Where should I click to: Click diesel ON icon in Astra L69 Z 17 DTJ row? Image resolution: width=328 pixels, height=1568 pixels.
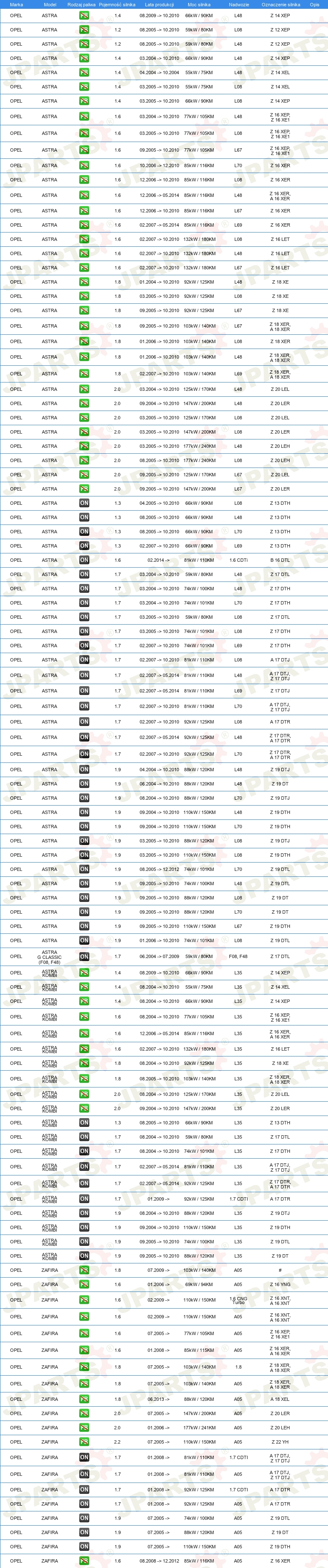point(84,691)
